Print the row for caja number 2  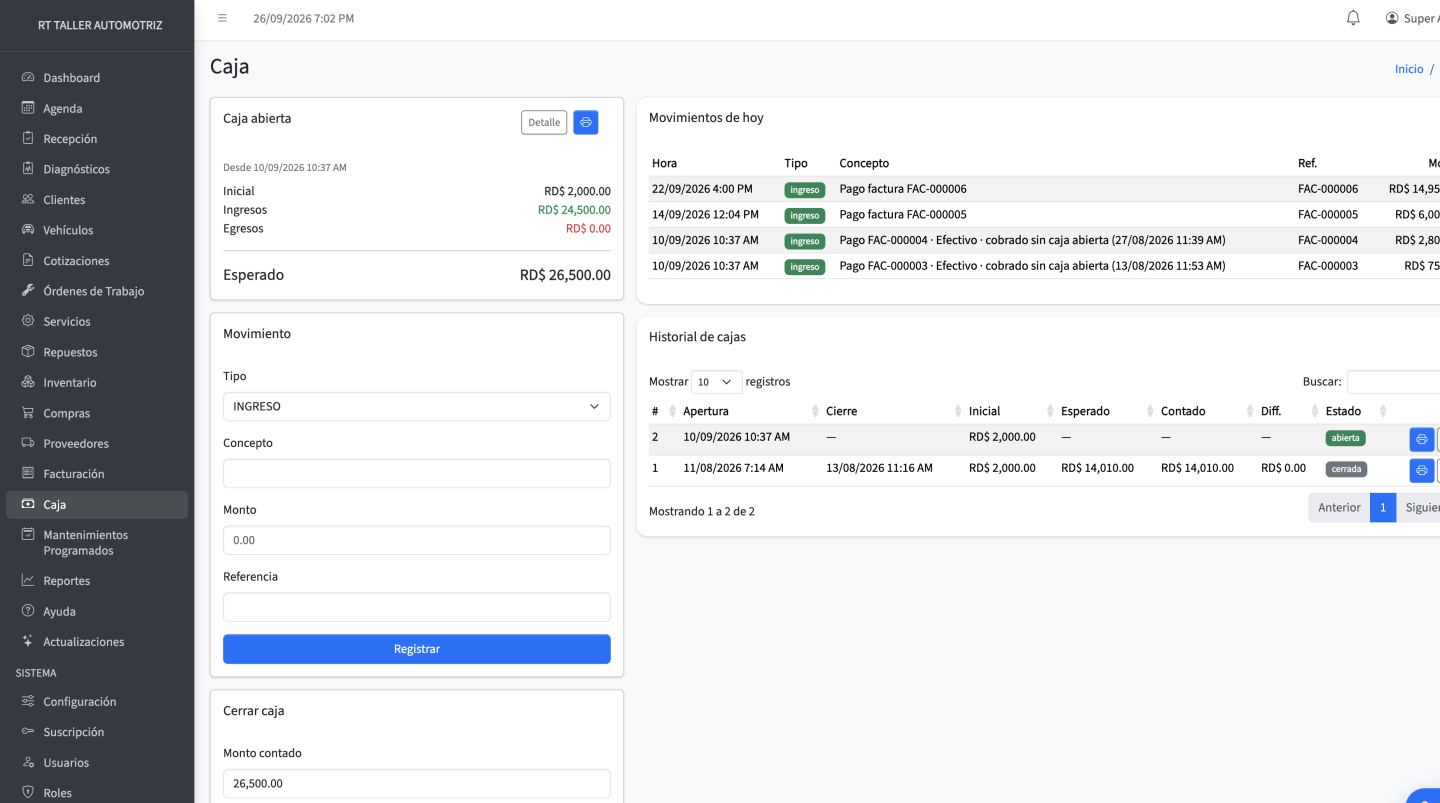pyautogui.click(x=1421, y=439)
